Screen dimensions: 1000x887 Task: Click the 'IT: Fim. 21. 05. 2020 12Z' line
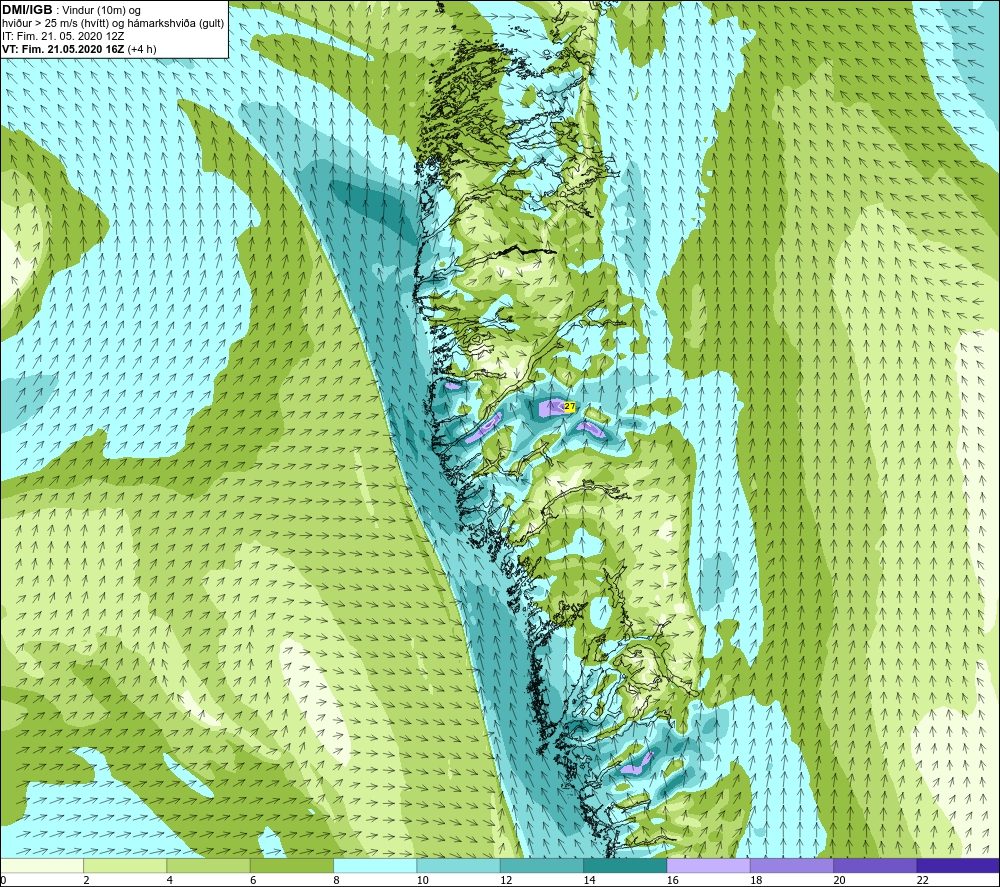pos(63,36)
